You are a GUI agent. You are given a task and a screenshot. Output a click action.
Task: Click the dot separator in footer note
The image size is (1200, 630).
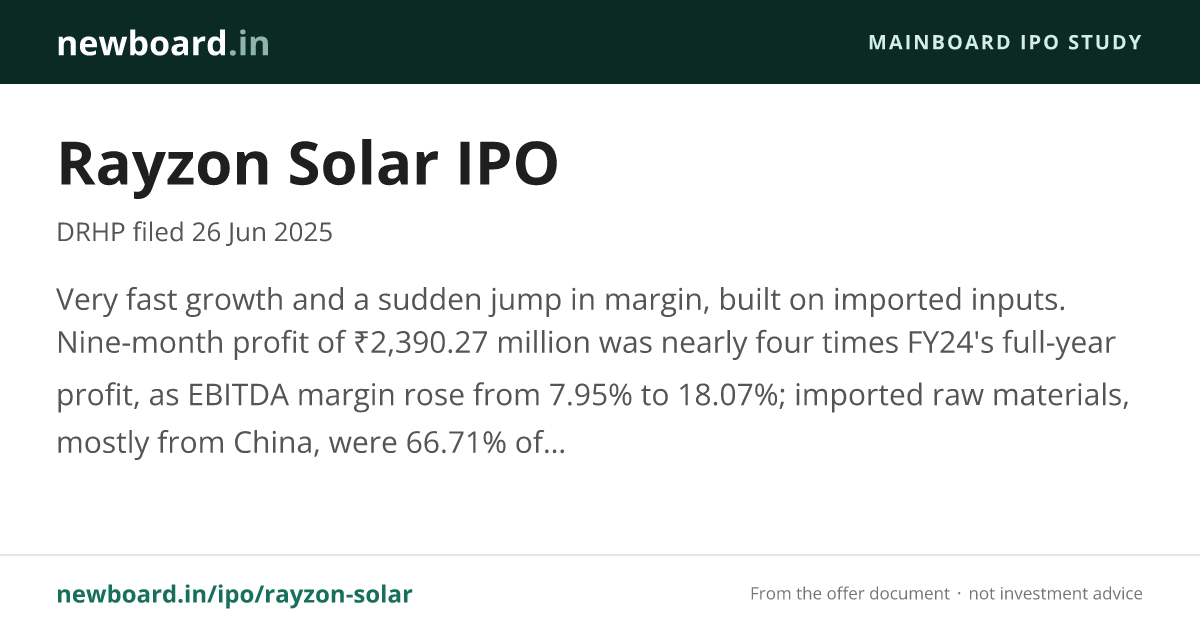click(x=959, y=594)
